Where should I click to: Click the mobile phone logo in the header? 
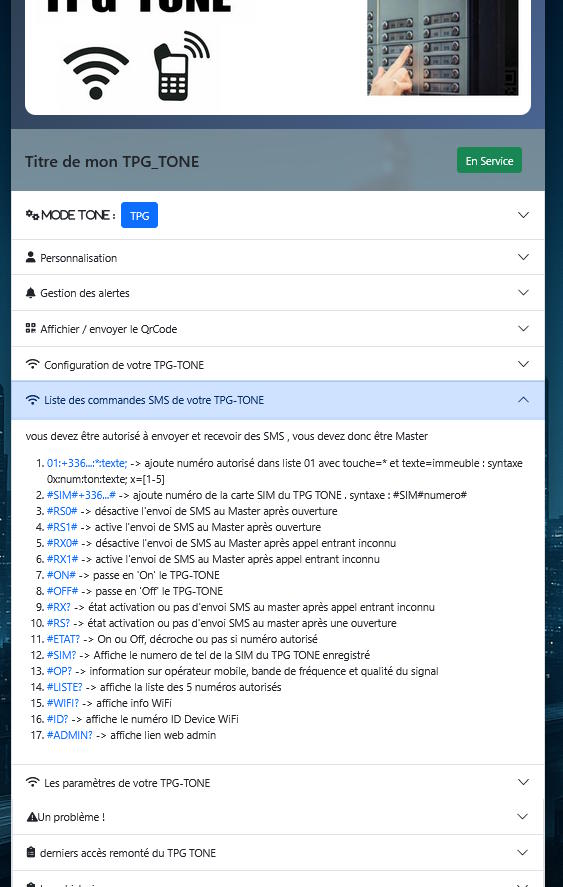tap(181, 66)
